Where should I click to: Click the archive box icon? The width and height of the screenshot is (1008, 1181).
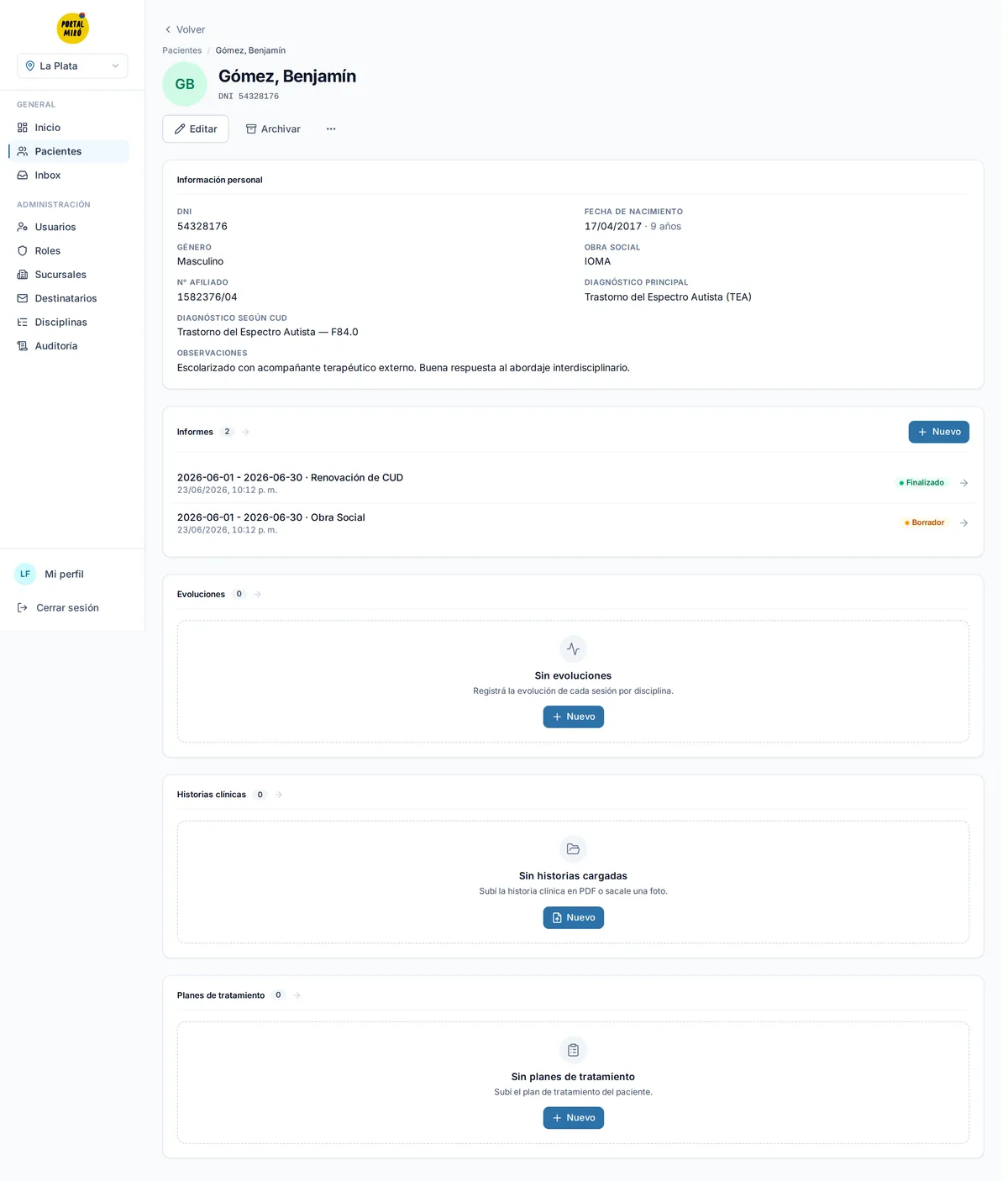251,129
